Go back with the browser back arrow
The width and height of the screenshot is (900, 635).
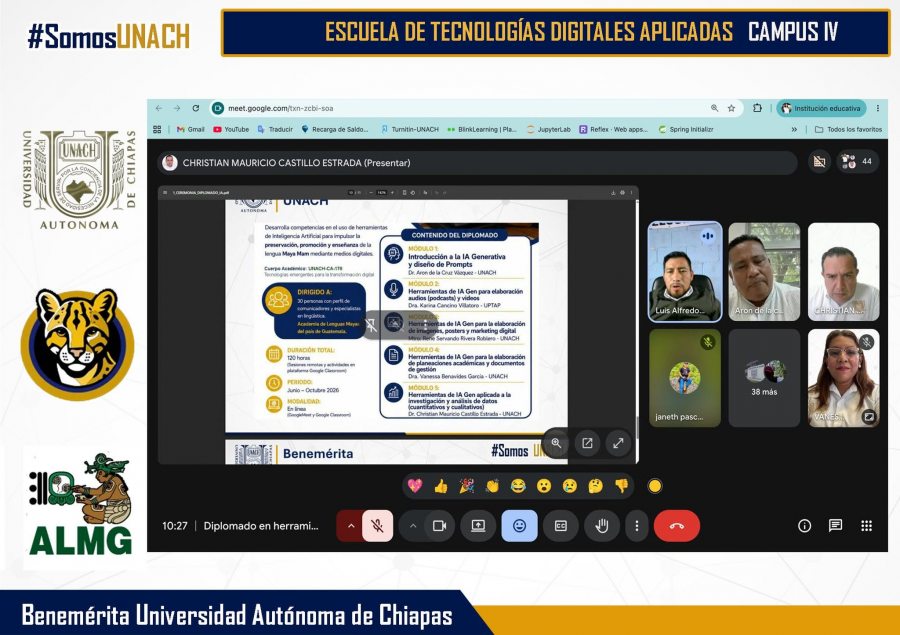(x=159, y=108)
